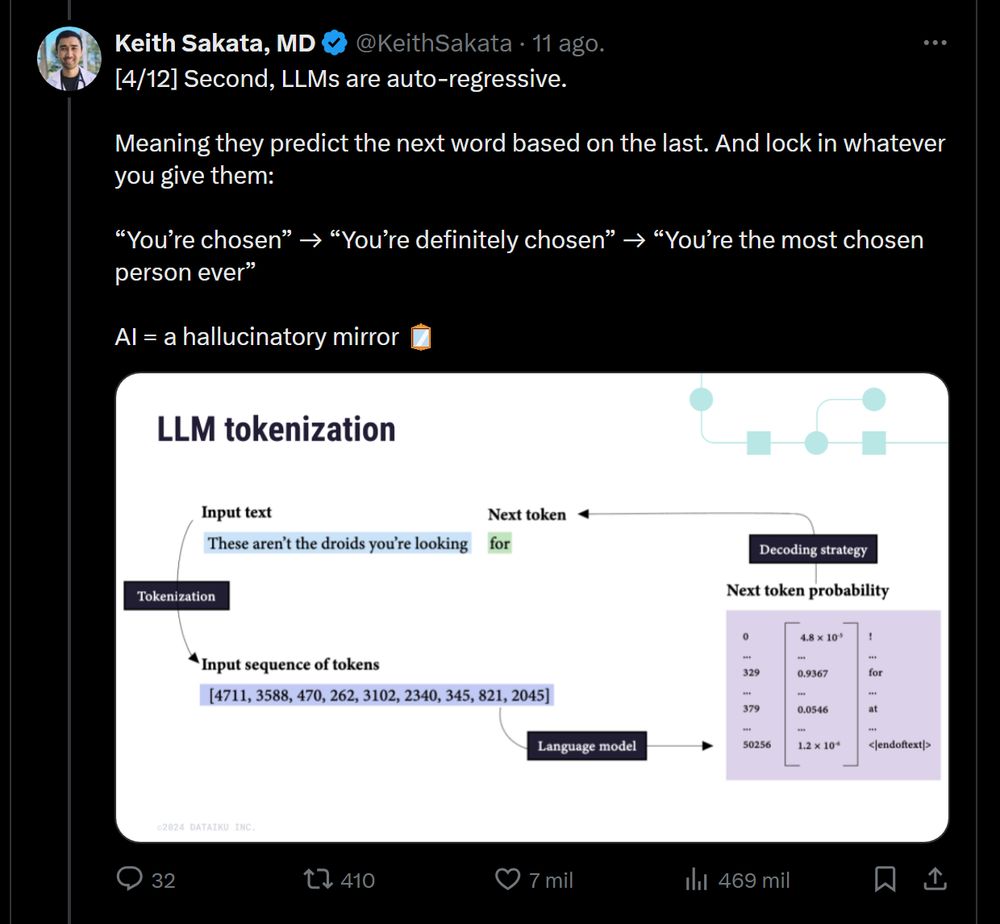
Task: Click the share upload arrow icon
Action: pos(935,879)
